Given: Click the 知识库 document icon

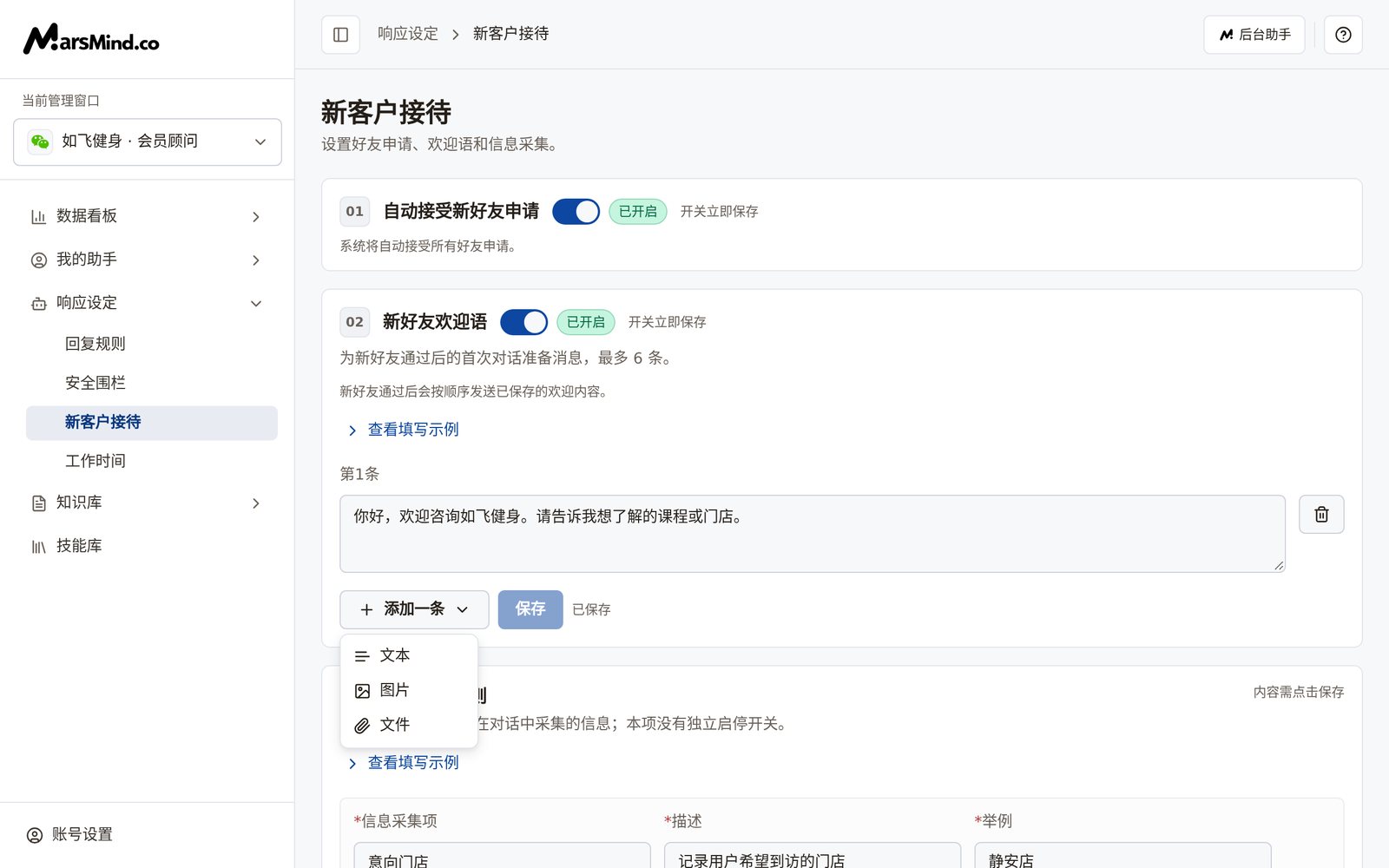Looking at the screenshot, I should (38, 503).
